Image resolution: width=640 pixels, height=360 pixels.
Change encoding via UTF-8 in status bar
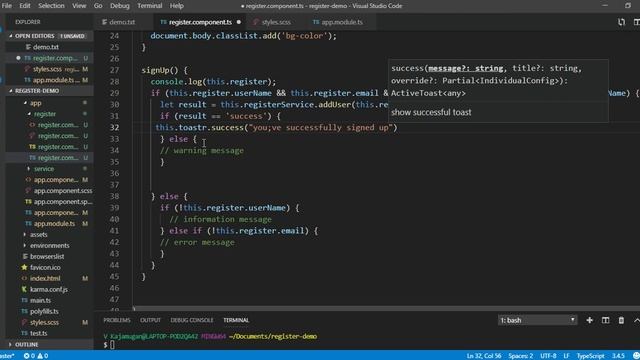(x=548, y=356)
